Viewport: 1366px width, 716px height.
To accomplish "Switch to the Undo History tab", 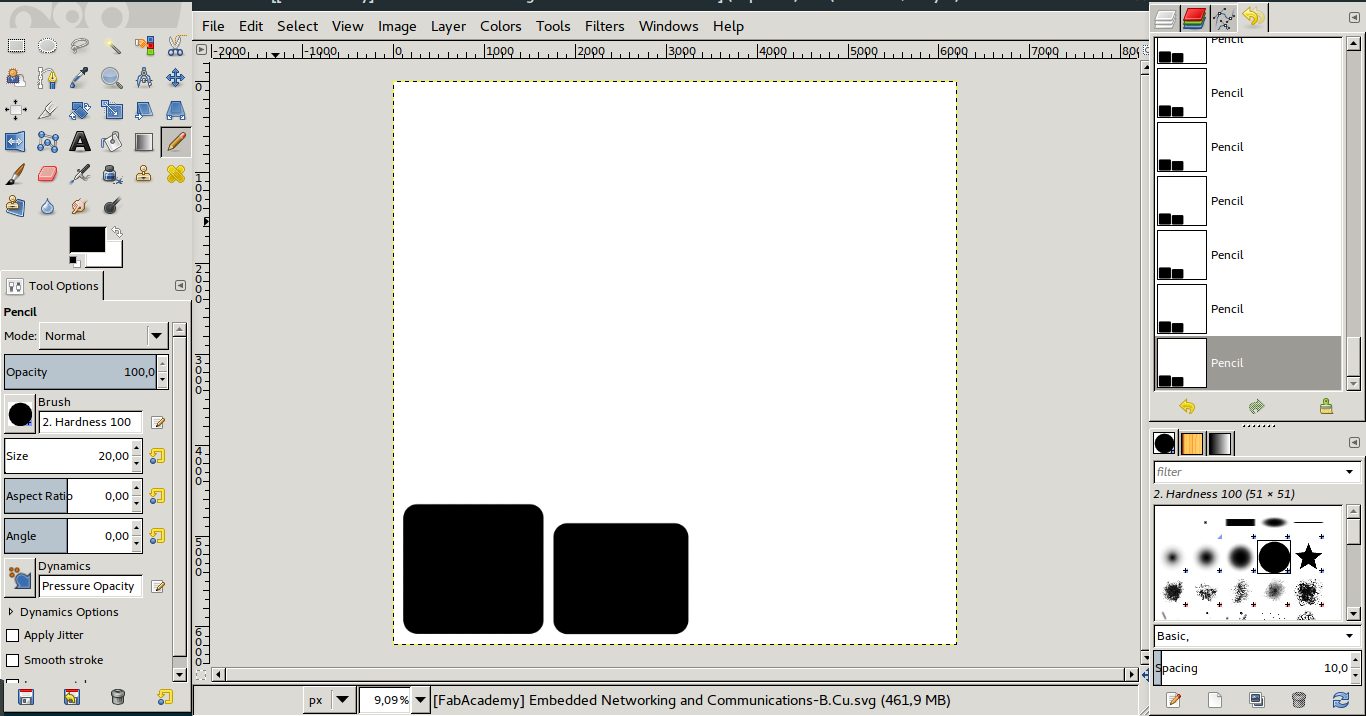I will [x=1253, y=18].
